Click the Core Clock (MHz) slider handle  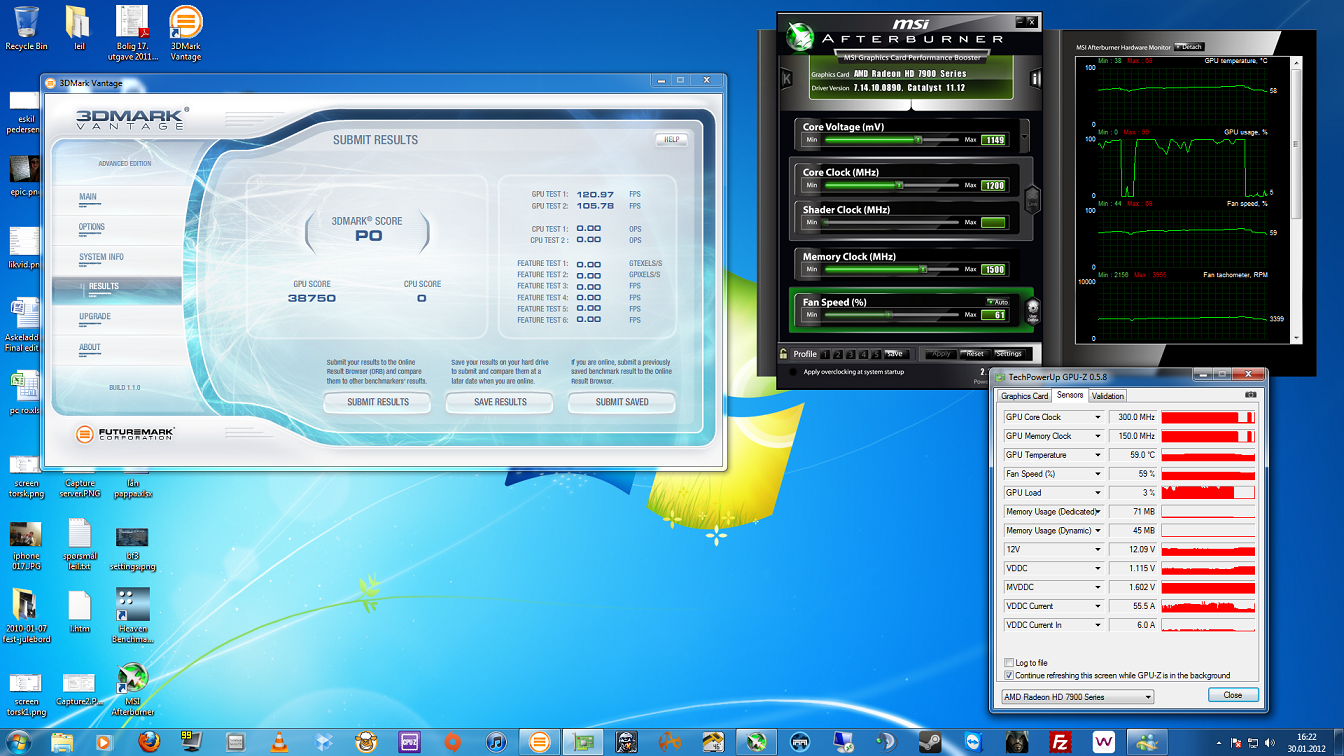900,185
